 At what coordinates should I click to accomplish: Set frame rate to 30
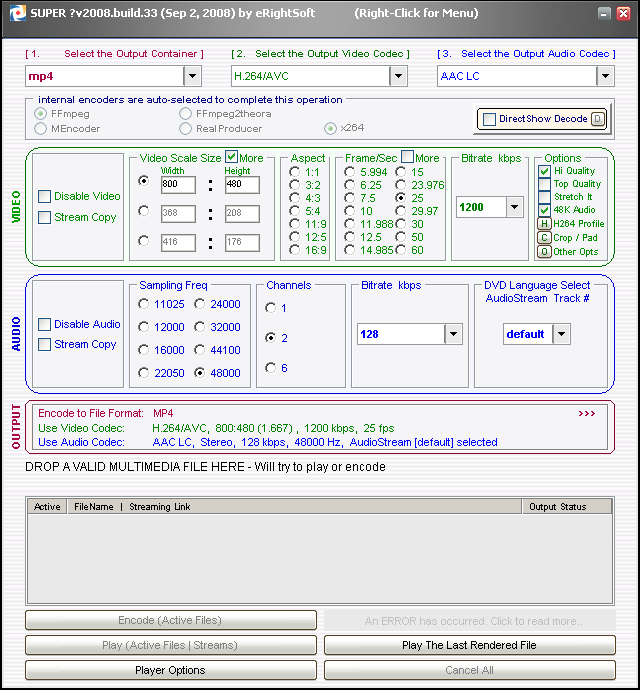pos(401,224)
